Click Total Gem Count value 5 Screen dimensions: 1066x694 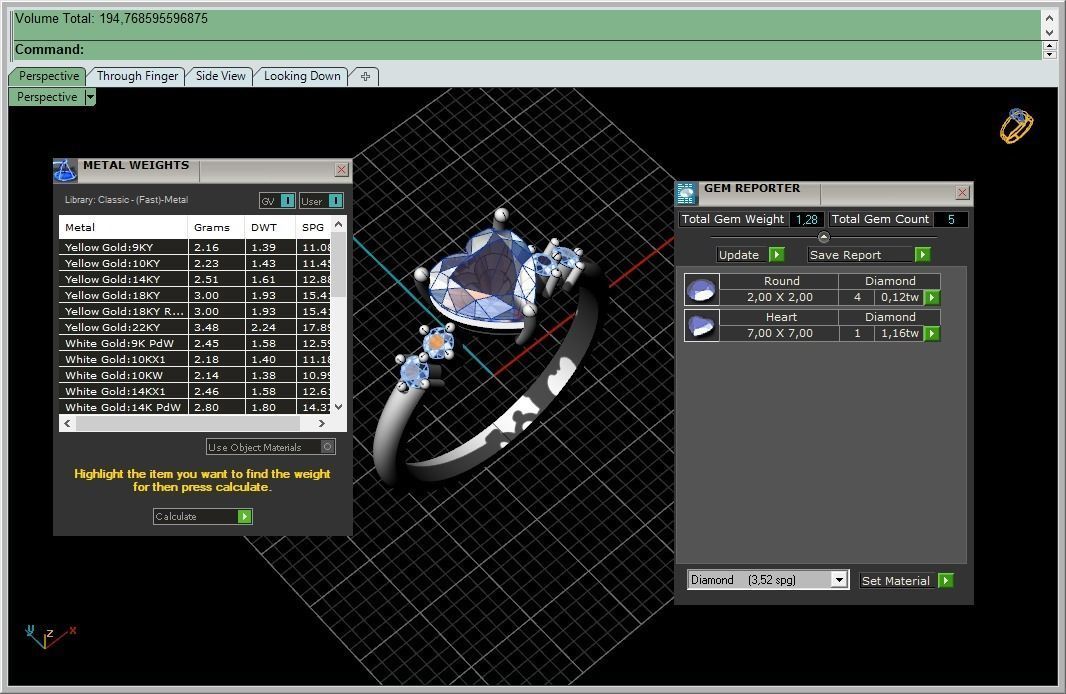pyautogui.click(x=951, y=220)
